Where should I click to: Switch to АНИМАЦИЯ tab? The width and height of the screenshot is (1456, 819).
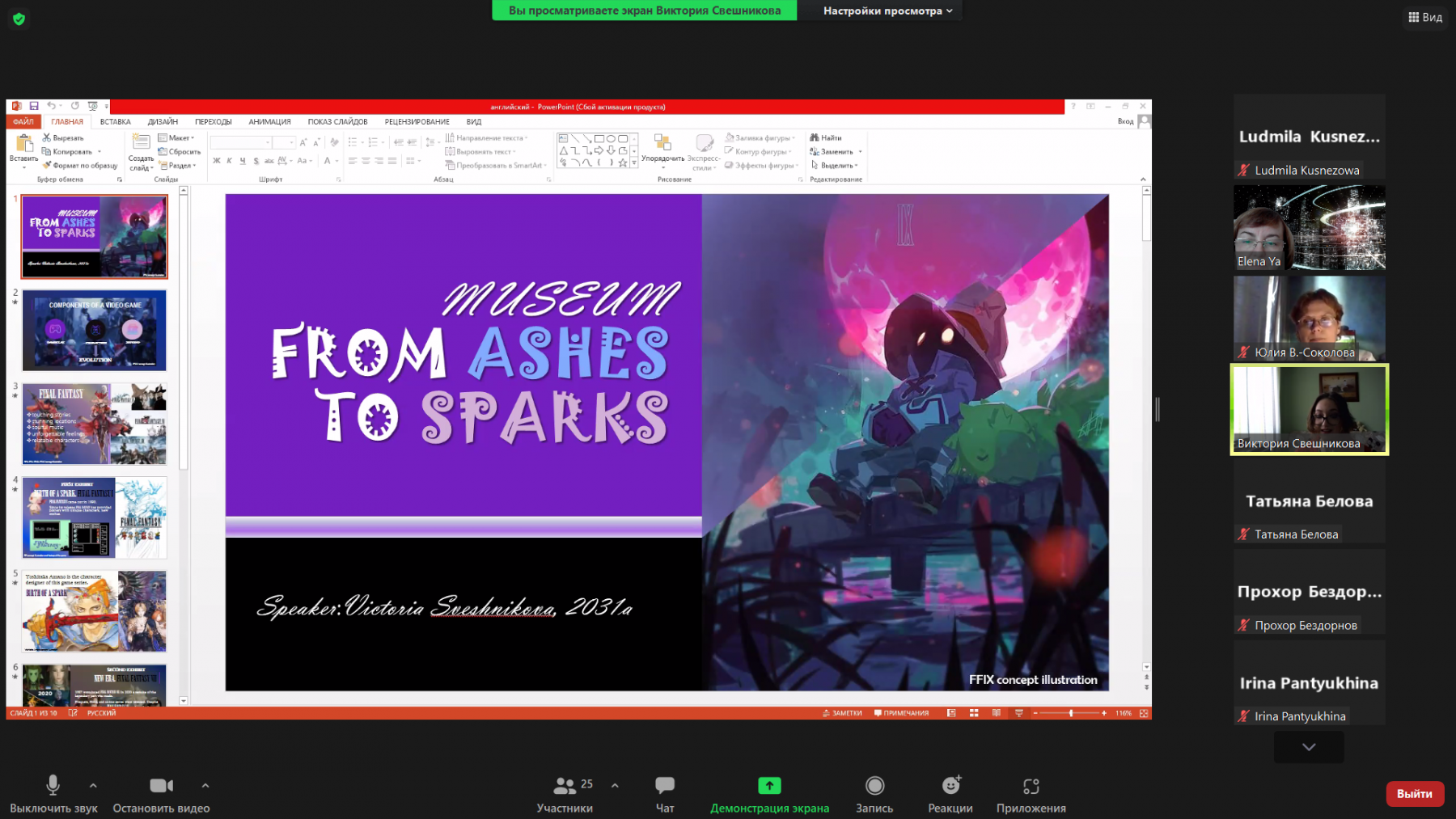(269, 121)
